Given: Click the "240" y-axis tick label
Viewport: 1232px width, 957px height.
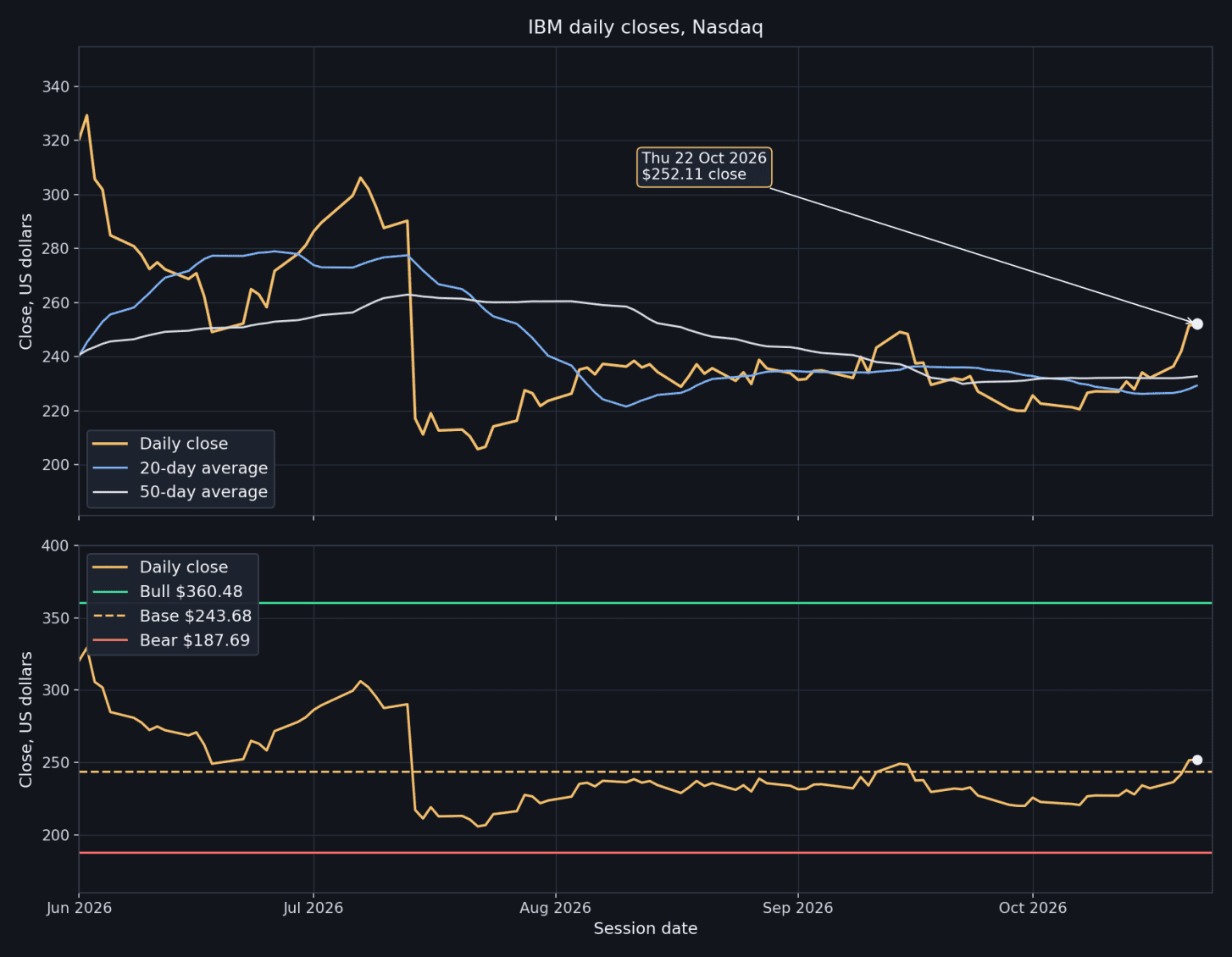Looking at the screenshot, I should (55, 357).
